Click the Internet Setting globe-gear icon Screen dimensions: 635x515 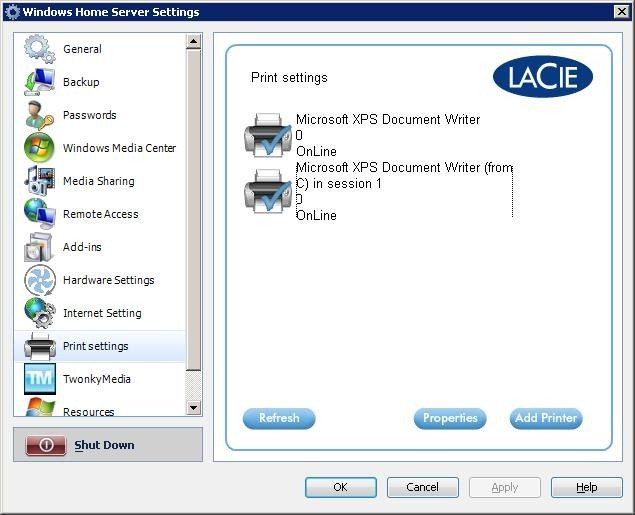click(x=40, y=313)
